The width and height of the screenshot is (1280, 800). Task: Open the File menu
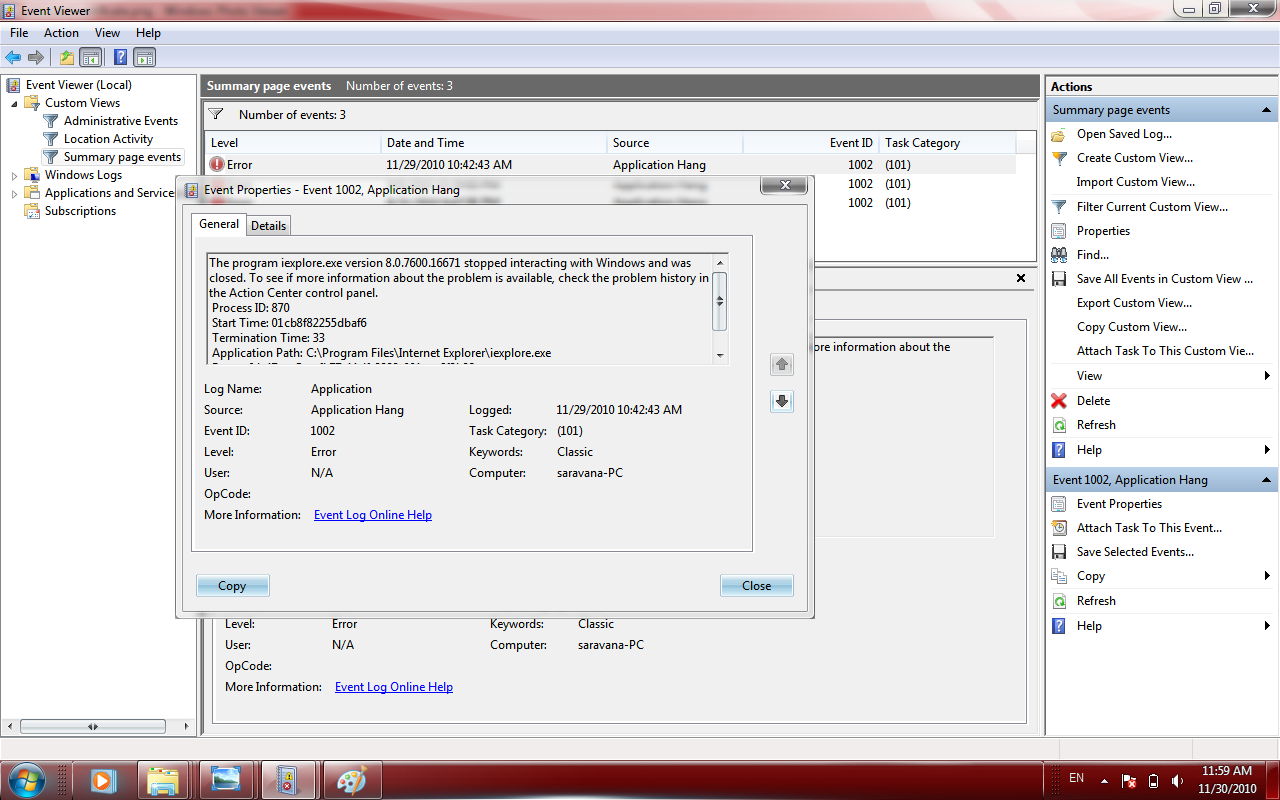[19, 33]
